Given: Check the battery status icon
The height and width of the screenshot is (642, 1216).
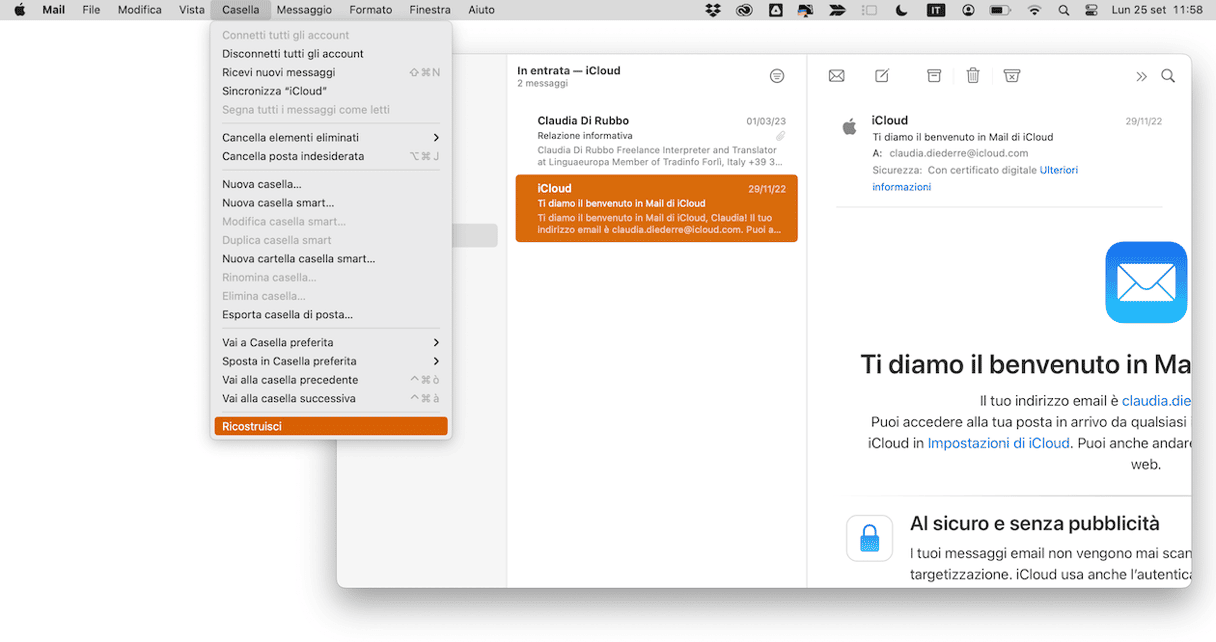Looking at the screenshot, I should 1000,10.
